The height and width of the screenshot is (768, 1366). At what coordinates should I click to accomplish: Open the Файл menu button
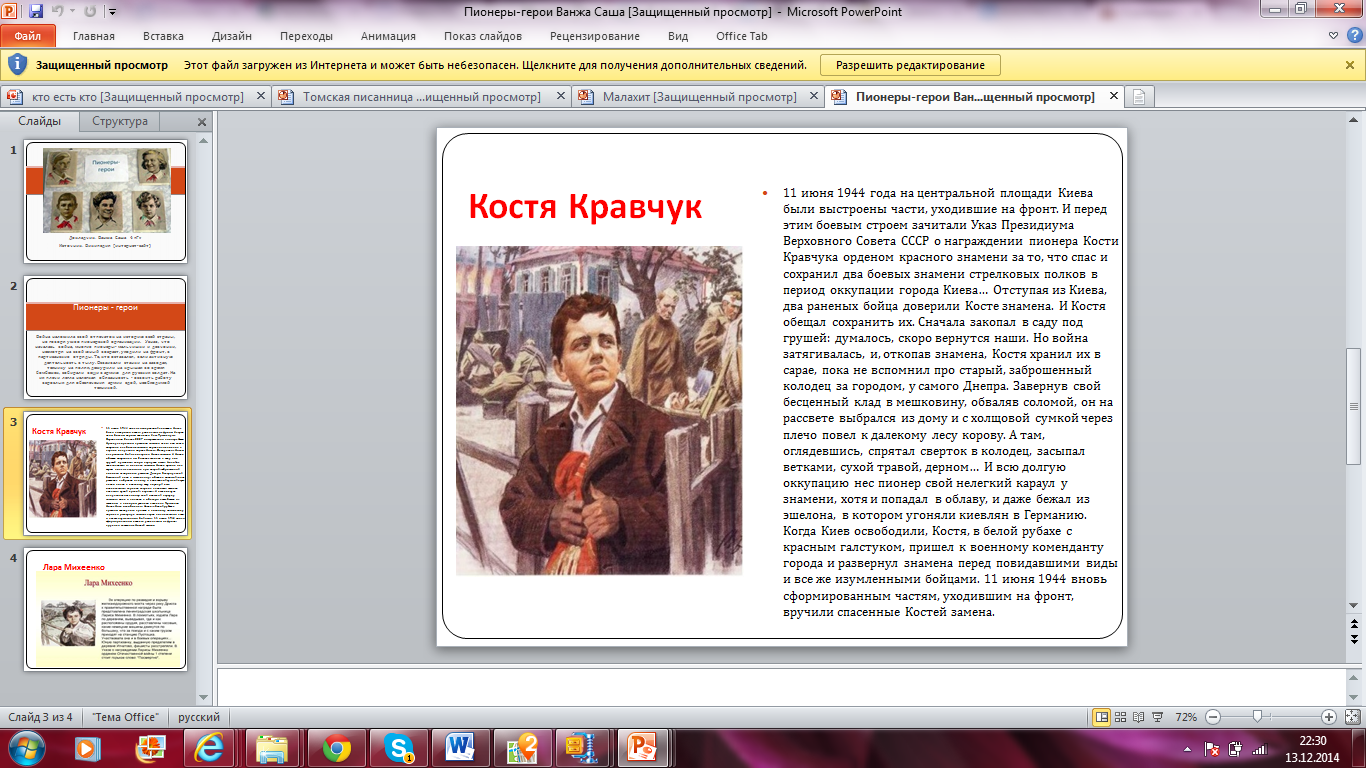(x=28, y=36)
